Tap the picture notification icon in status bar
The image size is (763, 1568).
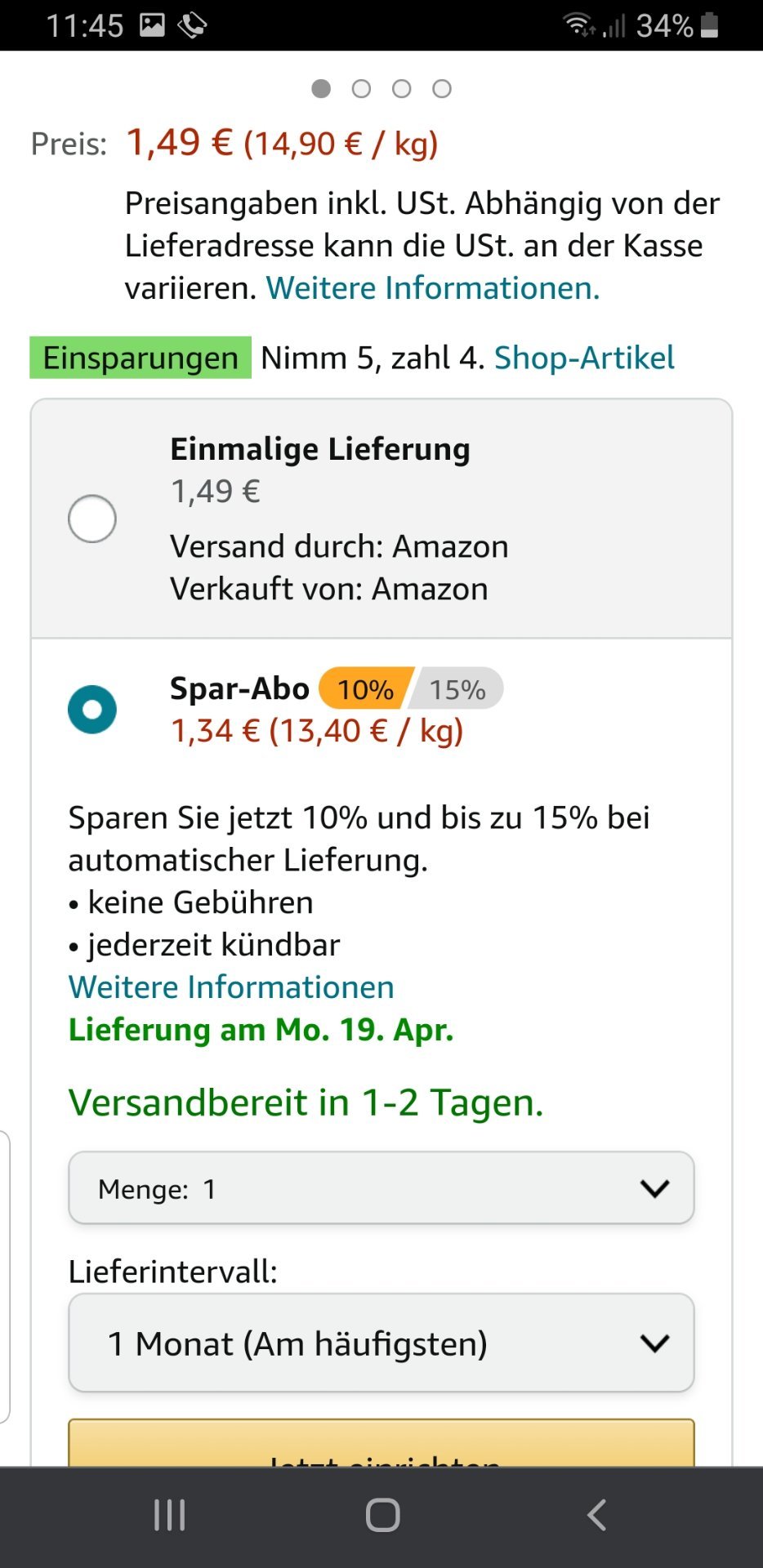tap(152, 25)
